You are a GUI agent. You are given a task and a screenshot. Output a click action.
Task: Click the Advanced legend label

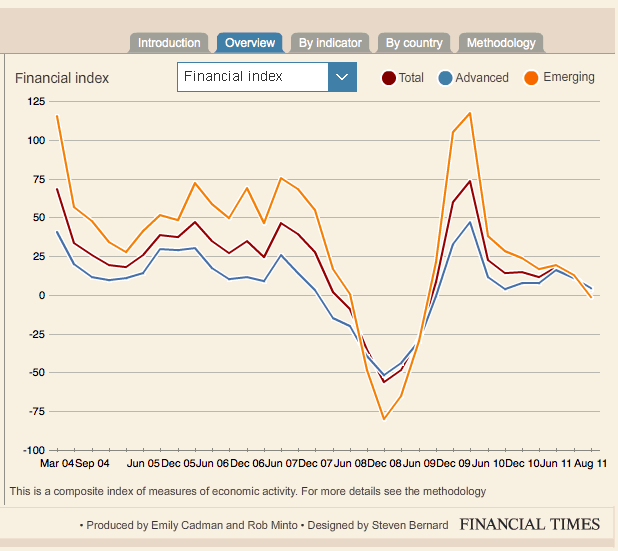pyautogui.click(x=482, y=78)
